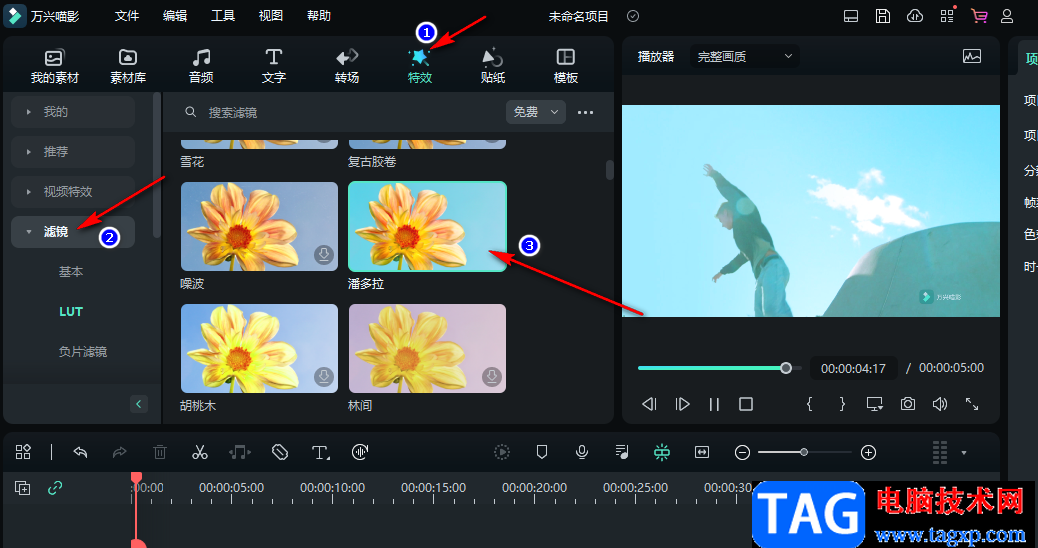Expand the 视频特效 category

(73, 192)
